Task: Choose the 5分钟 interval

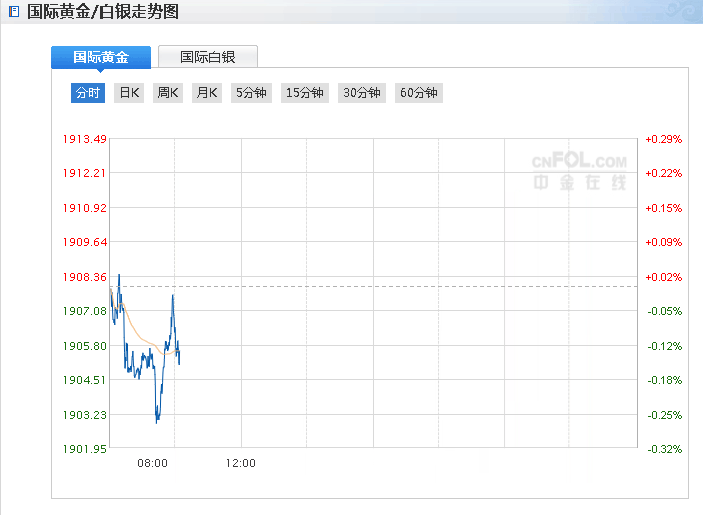Action: [251, 93]
